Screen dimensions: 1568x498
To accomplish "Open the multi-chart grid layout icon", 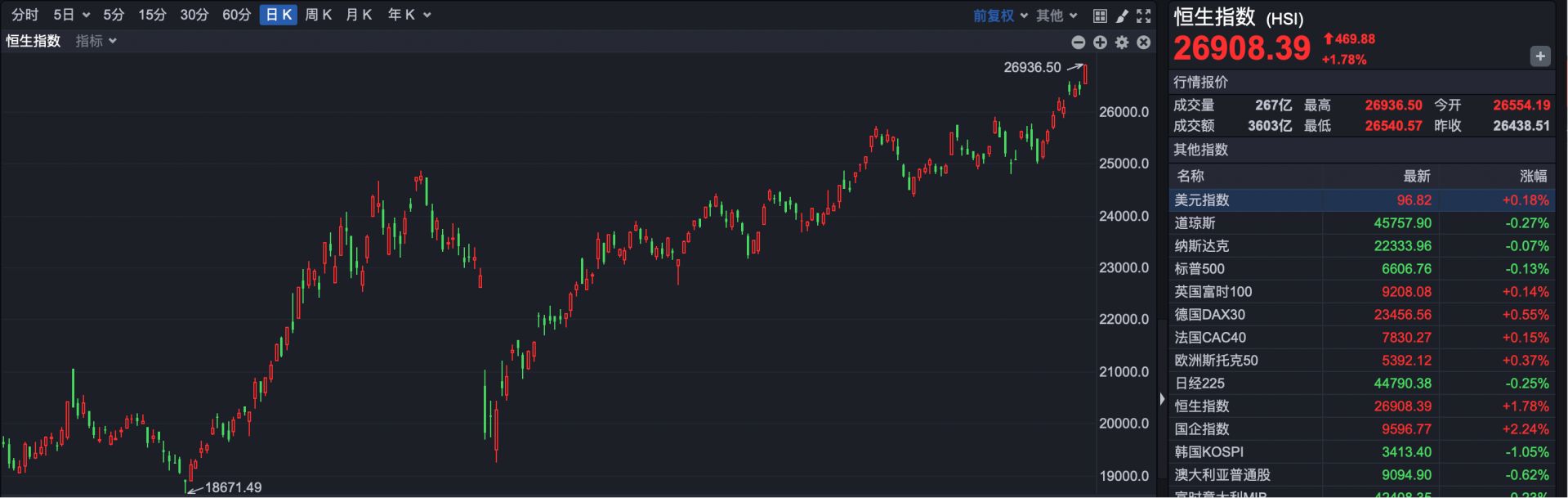I will click(x=1100, y=16).
